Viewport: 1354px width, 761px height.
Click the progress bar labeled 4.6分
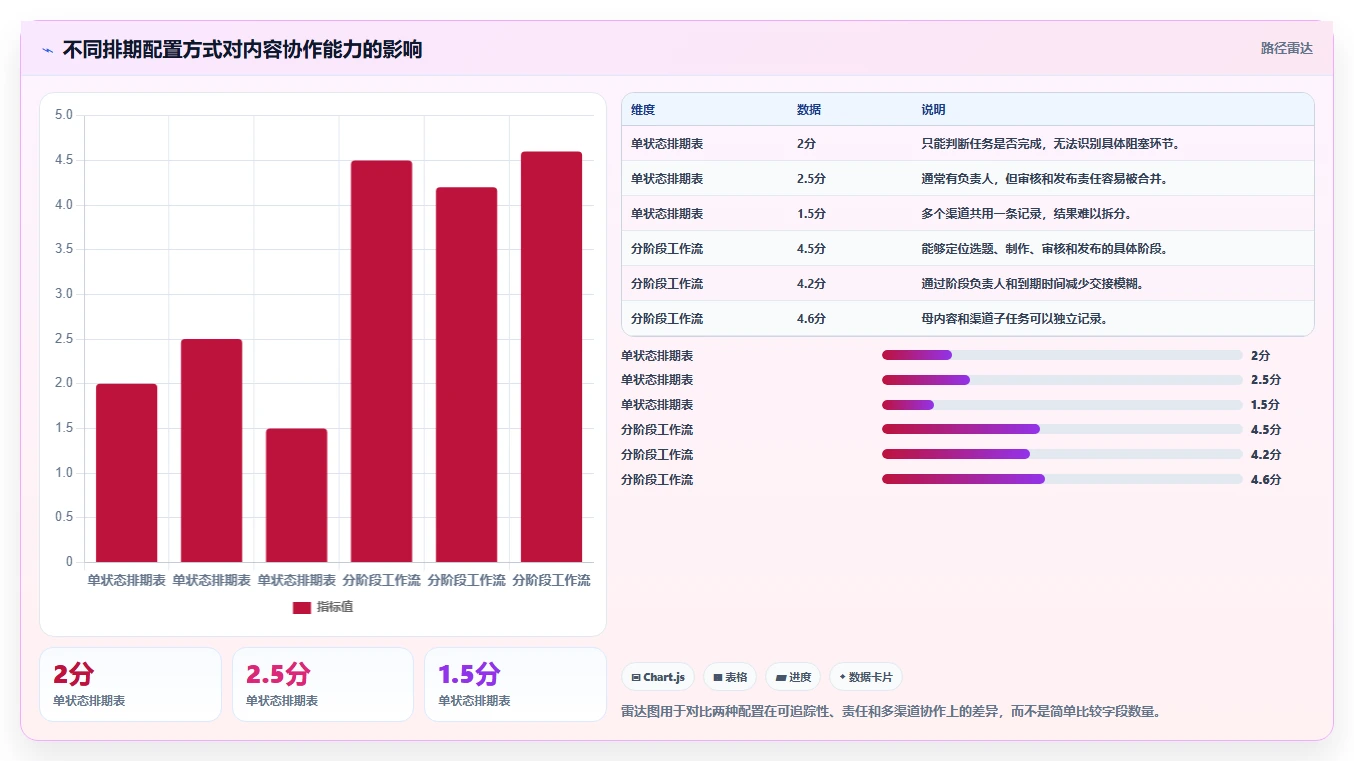click(1062, 479)
